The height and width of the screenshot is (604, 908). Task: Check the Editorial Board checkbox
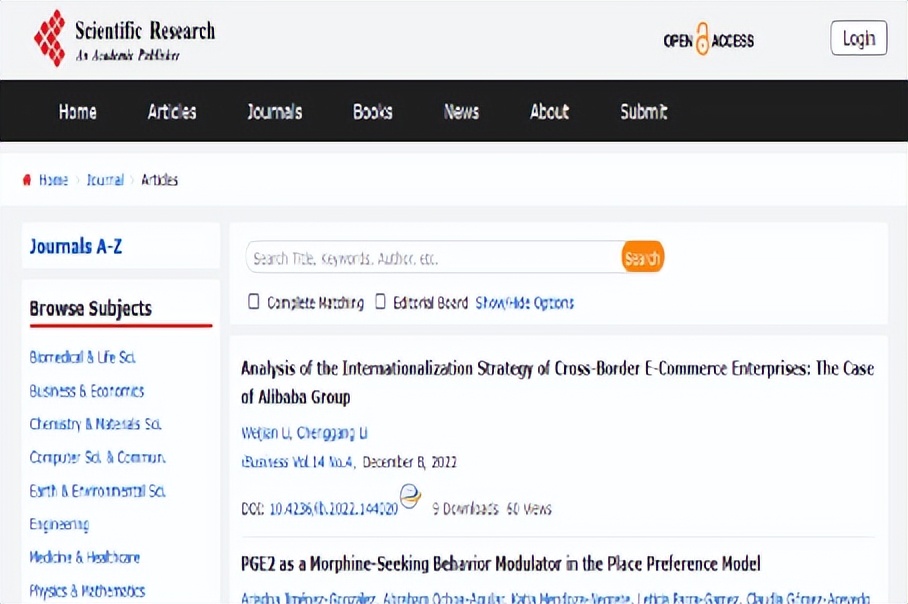coord(380,302)
